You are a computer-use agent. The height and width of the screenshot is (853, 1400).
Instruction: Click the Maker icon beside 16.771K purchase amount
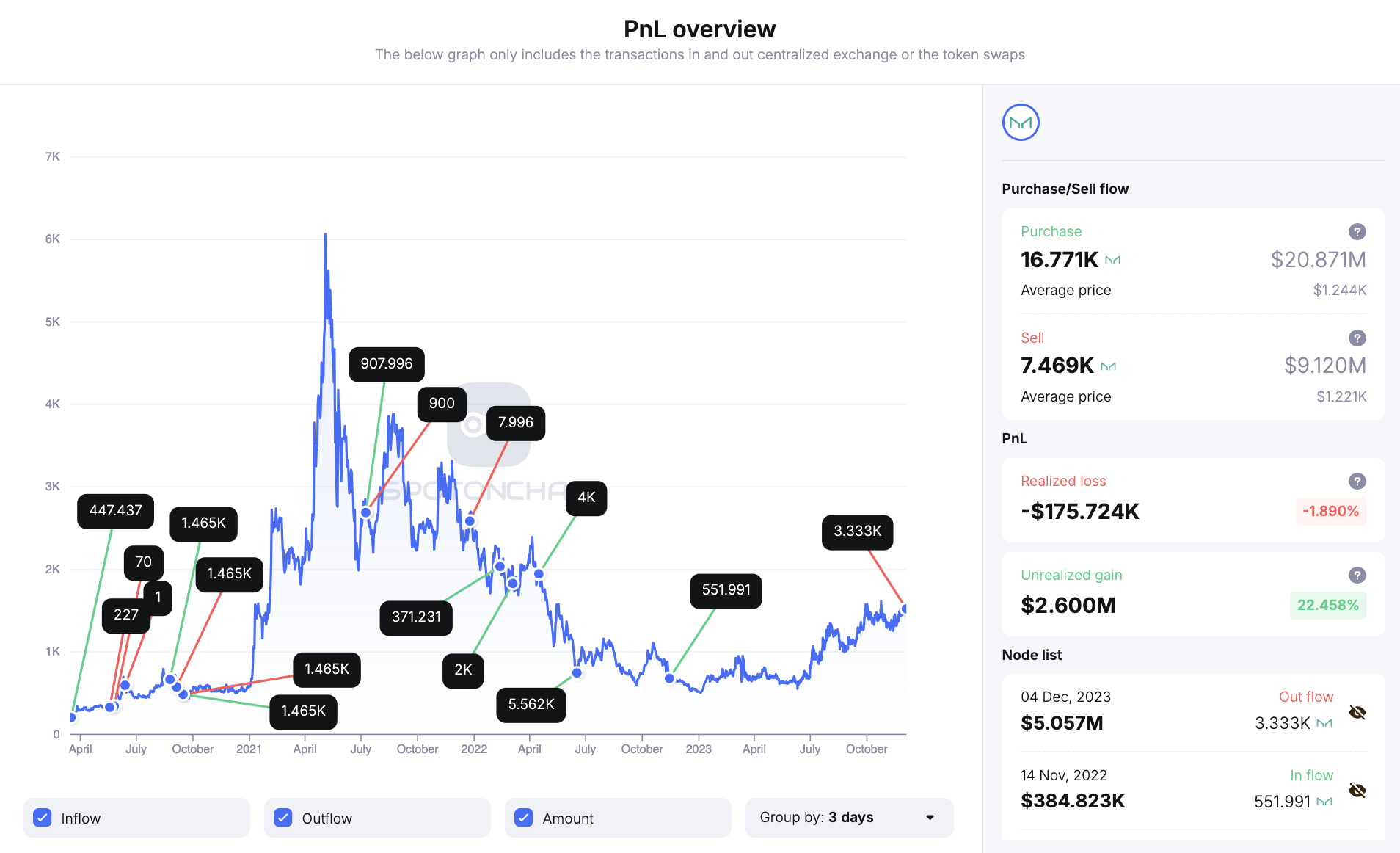[x=1112, y=260]
